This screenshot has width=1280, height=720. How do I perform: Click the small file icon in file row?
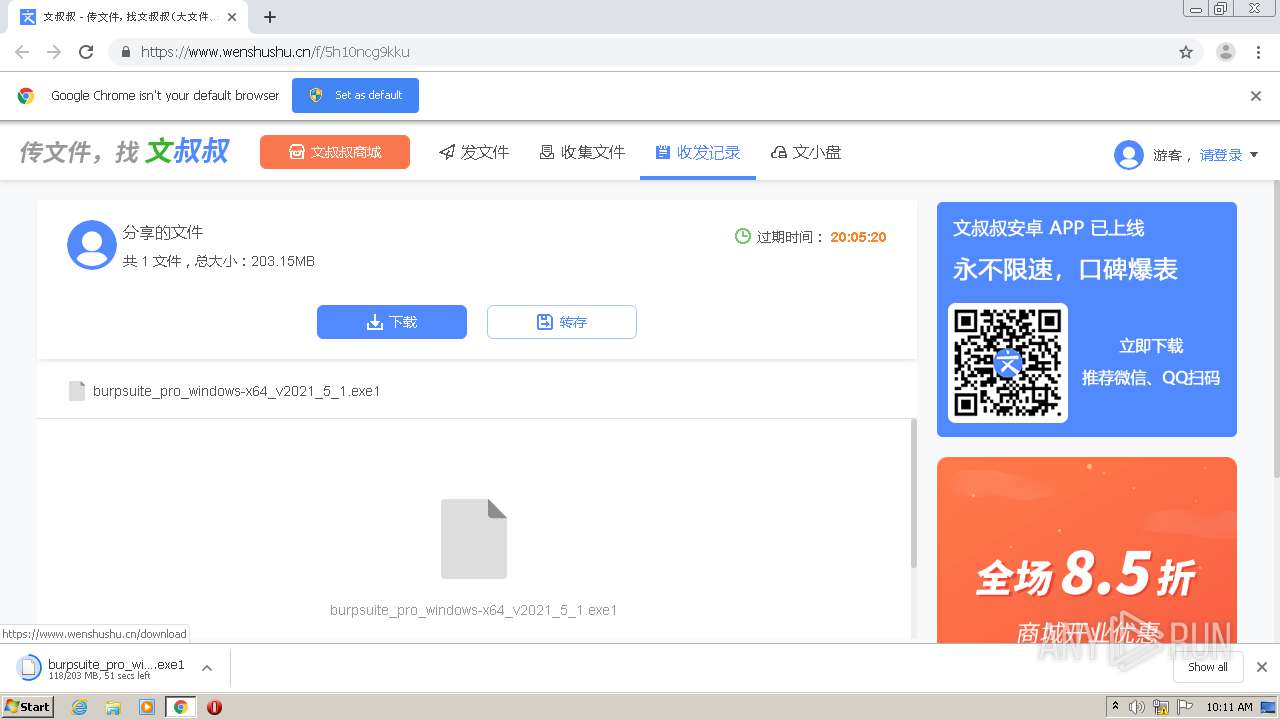pos(77,391)
